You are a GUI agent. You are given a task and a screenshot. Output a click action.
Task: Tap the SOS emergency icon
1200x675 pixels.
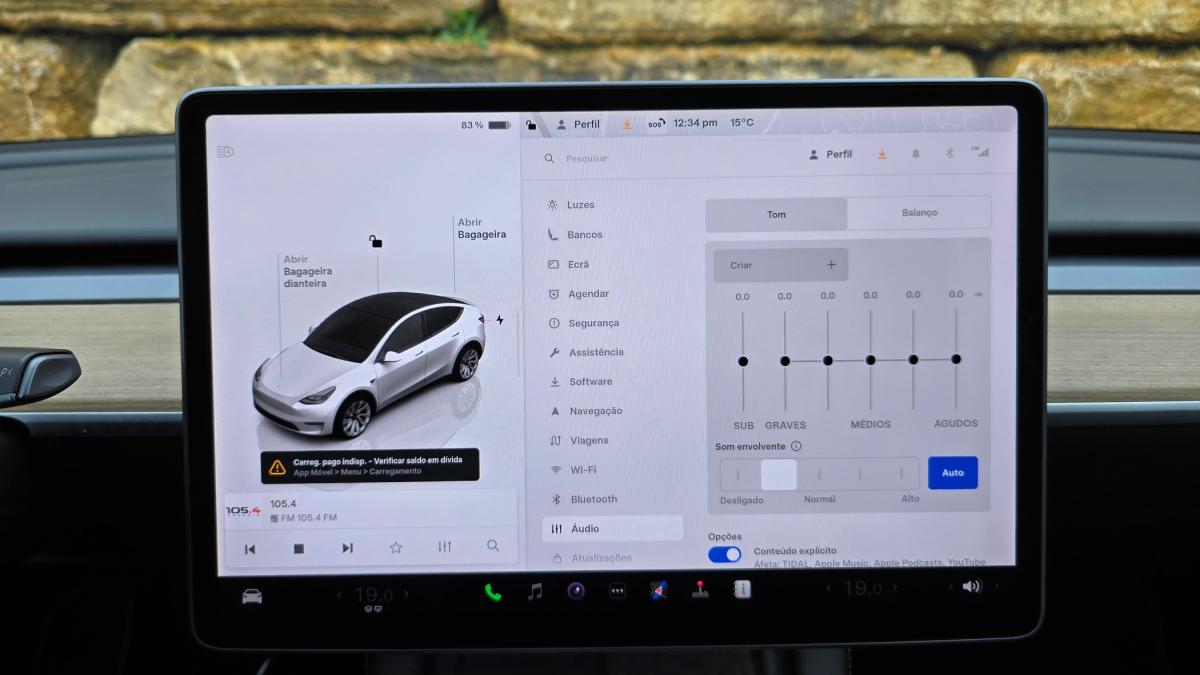(x=655, y=124)
